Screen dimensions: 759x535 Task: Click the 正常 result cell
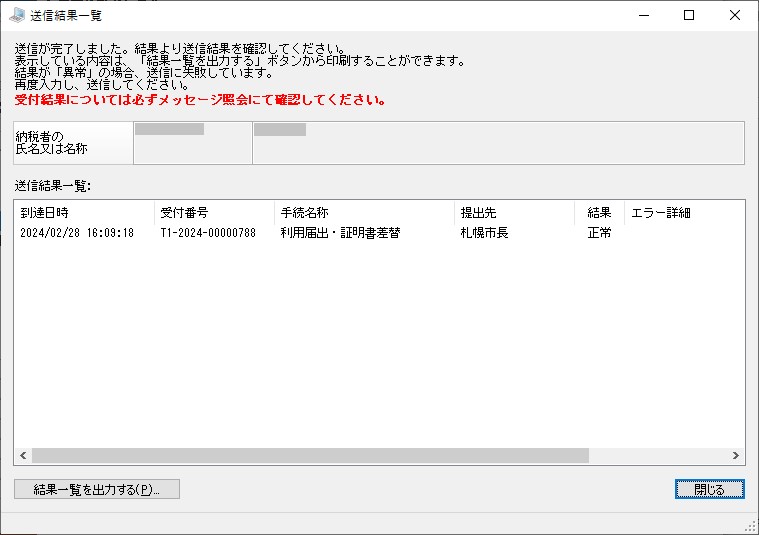click(x=599, y=233)
